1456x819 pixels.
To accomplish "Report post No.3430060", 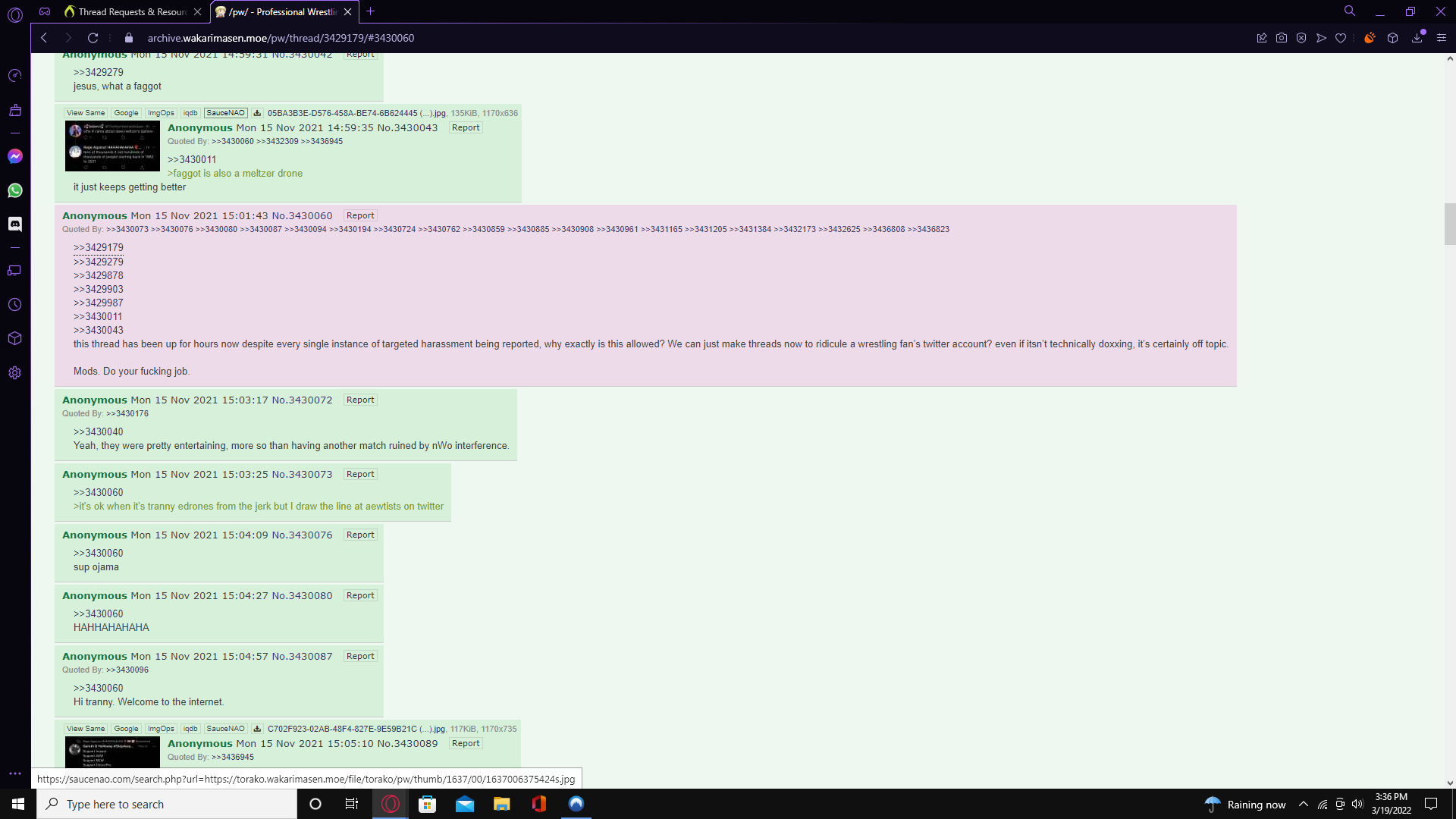I will coord(360,215).
